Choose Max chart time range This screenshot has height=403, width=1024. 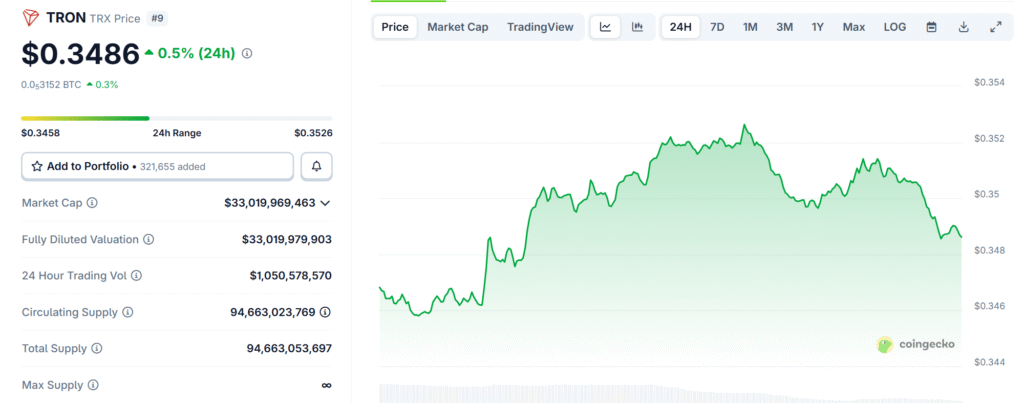tap(853, 27)
